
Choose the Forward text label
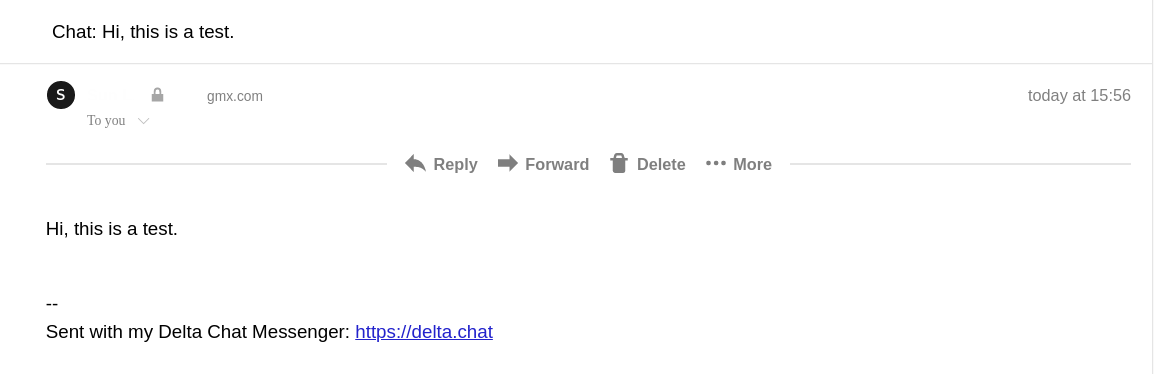point(557,165)
